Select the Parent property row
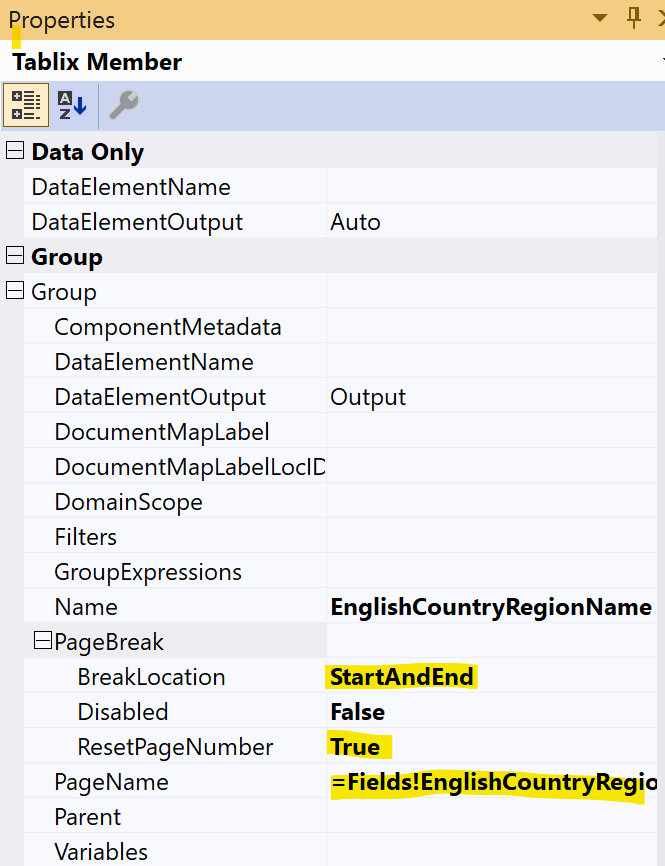The height and width of the screenshot is (866, 665). pos(340,817)
